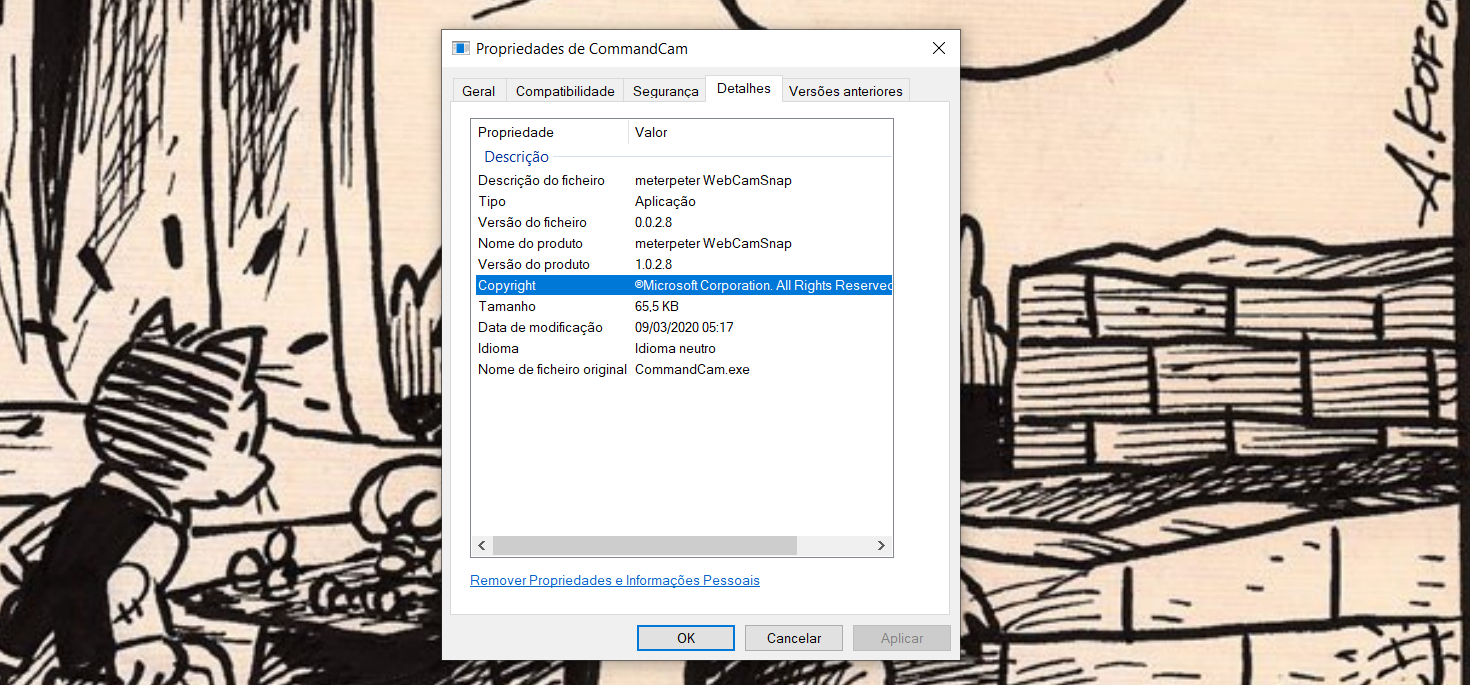Select the highlighted Copyright row

pos(682,286)
